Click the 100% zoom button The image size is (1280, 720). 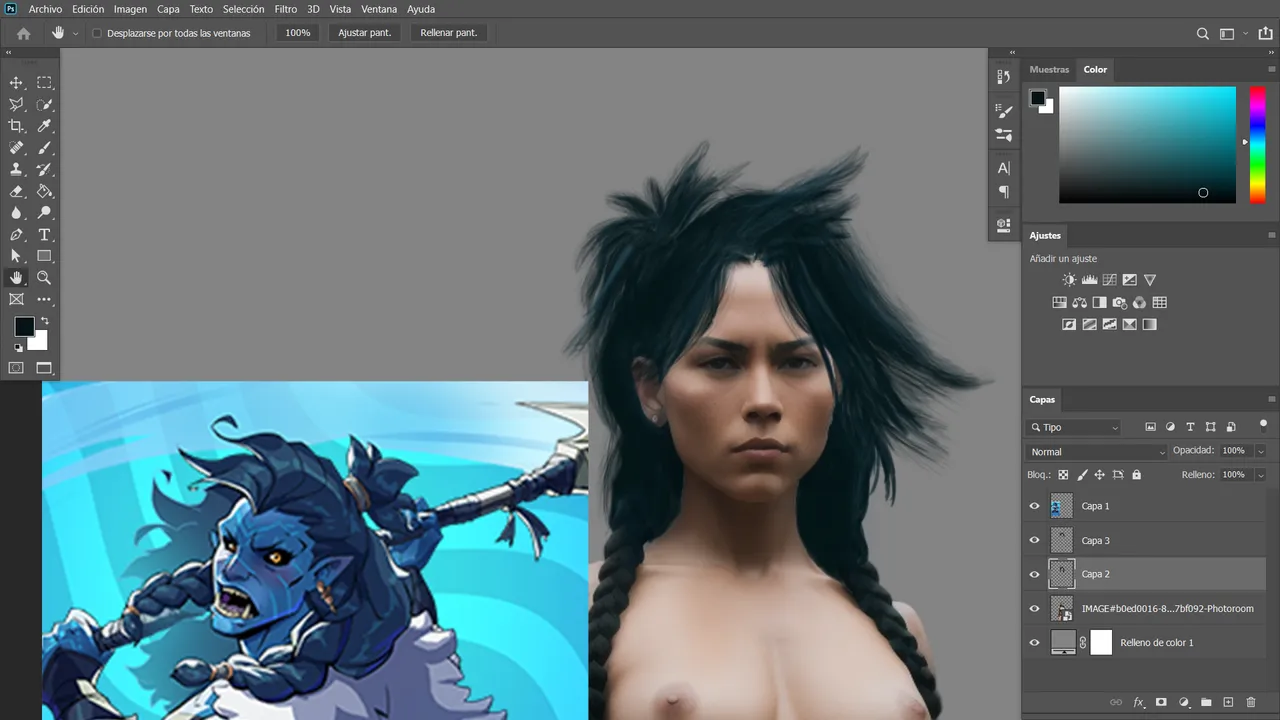(x=298, y=33)
